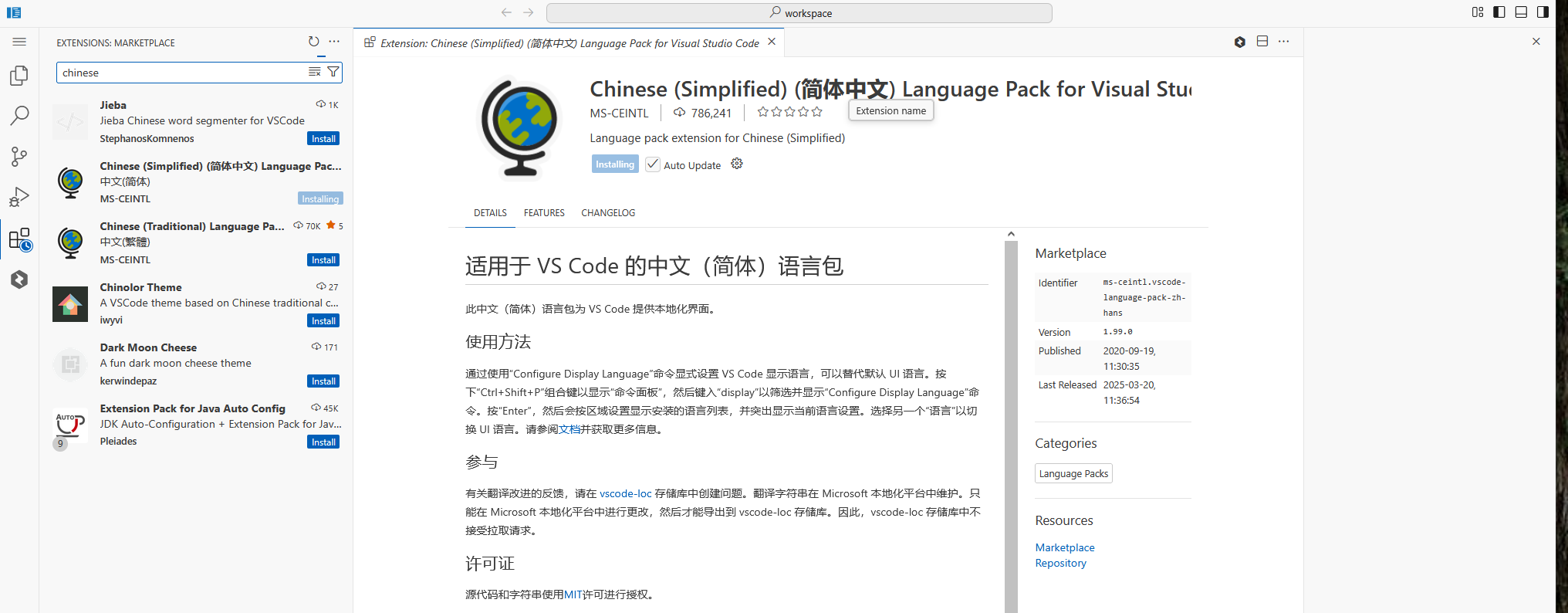Switch to the DETAILS tab
The width and height of the screenshot is (1568, 613).
pyautogui.click(x=491, y=213)
